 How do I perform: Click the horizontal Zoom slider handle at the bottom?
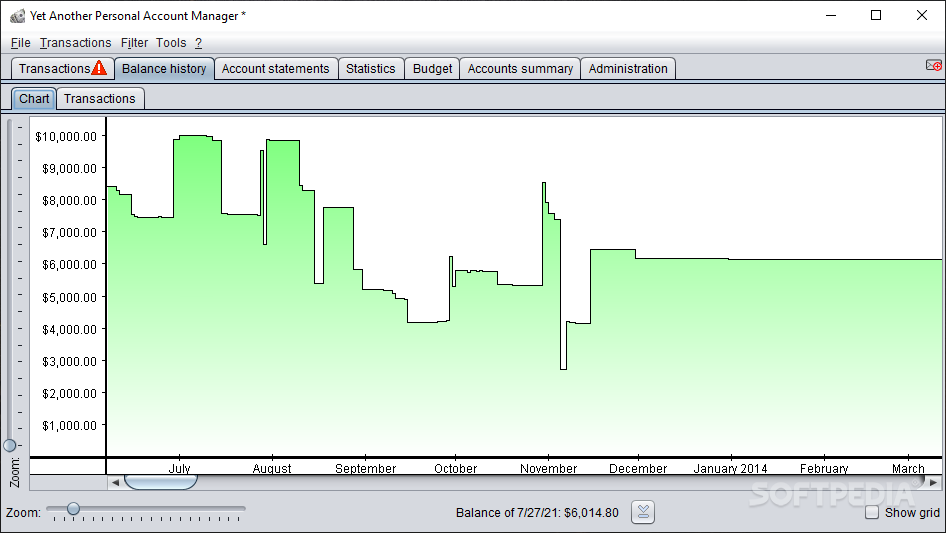point(73,508)
